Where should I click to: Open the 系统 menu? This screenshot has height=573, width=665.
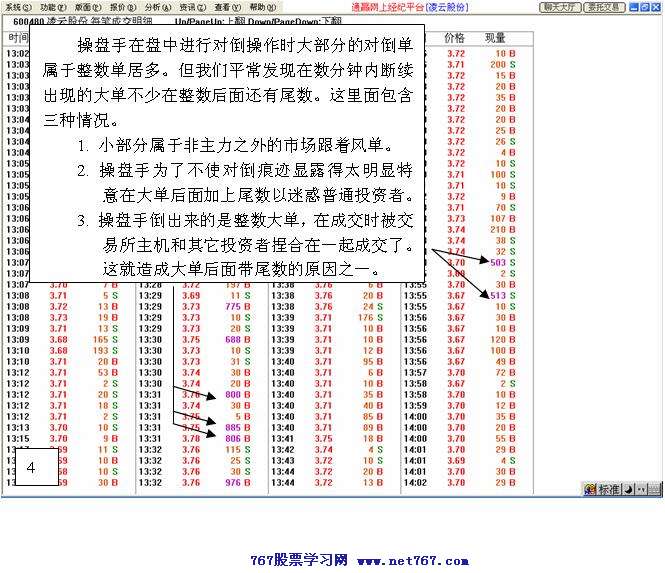tap(17, 6)
